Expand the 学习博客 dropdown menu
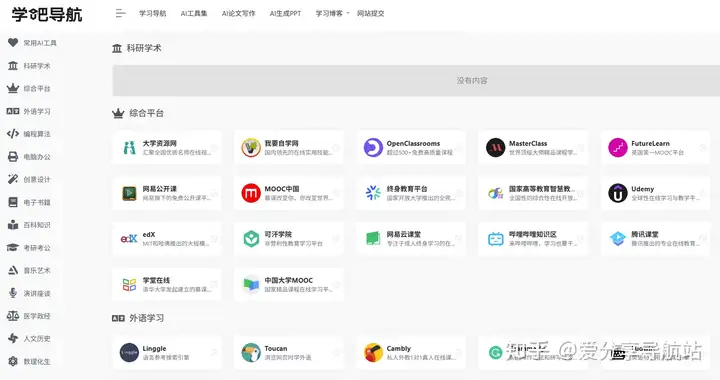This screenshot has height=380, width=720. pyautogui.click(x=332, y=13)
